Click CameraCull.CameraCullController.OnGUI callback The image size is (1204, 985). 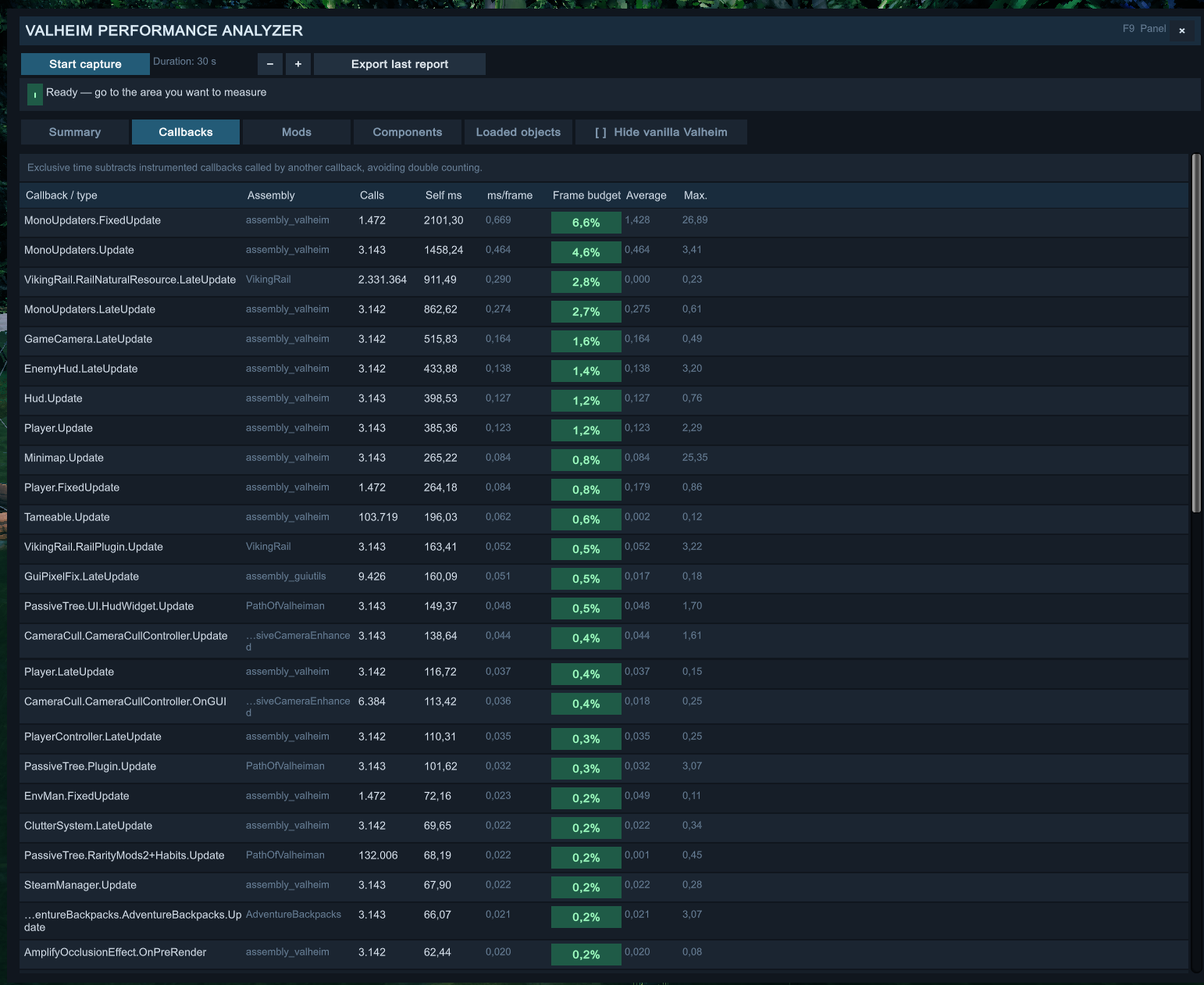125,701
